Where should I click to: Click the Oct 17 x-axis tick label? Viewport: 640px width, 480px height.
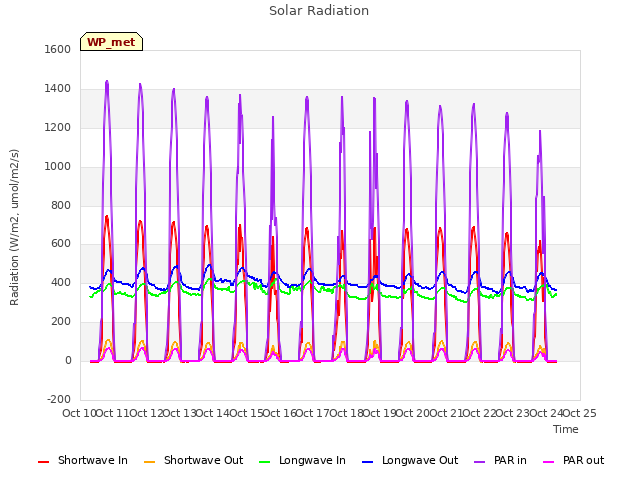click(312, 413)
